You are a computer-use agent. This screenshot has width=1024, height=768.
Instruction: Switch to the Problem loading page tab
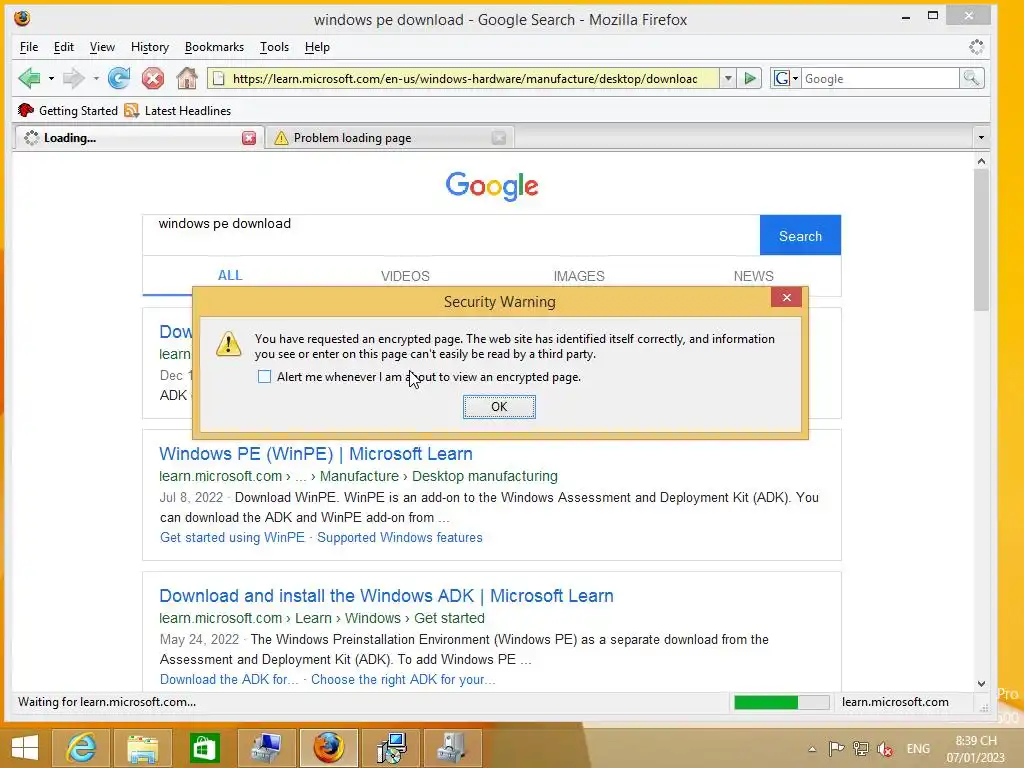[385, 138]
